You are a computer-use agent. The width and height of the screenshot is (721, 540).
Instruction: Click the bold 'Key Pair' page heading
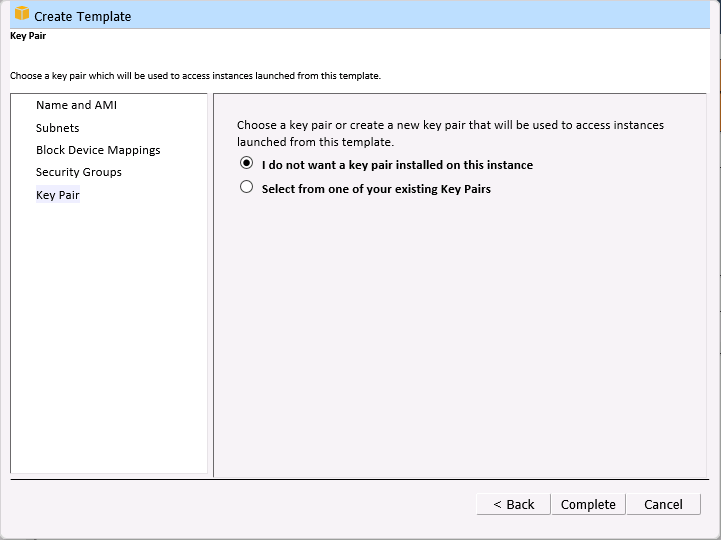28,36
